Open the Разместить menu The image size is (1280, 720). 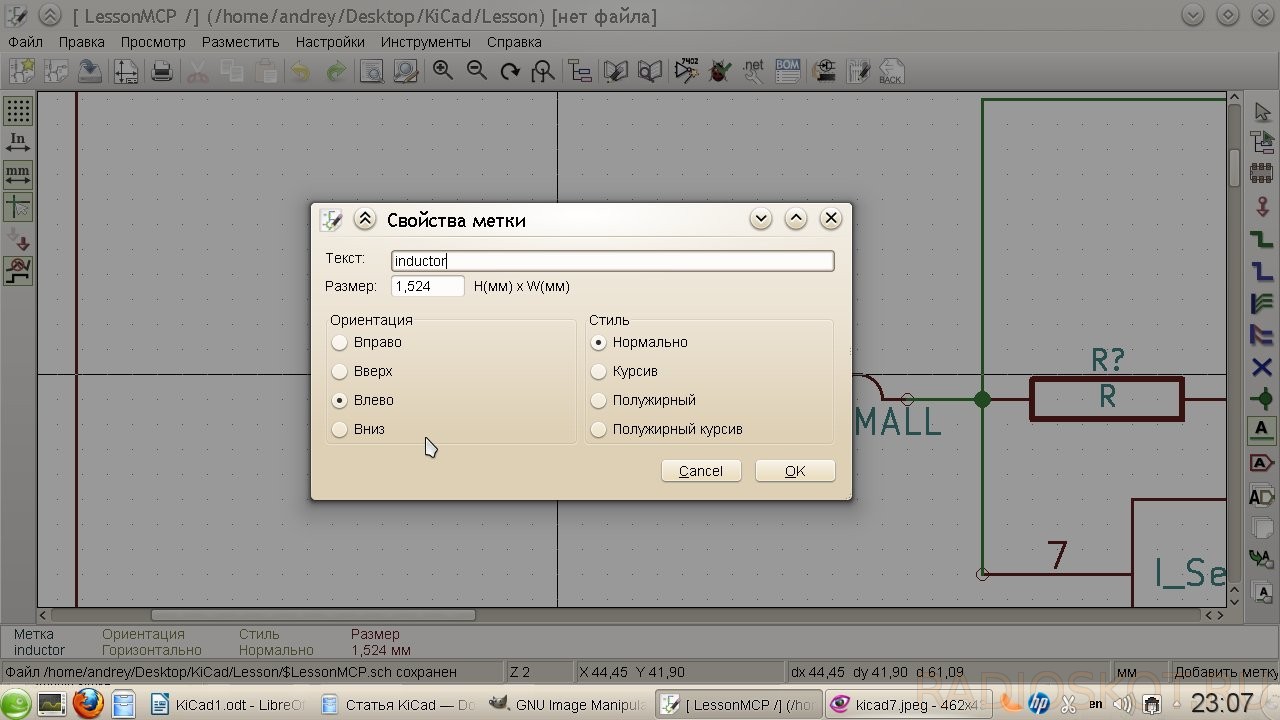coord(240,42)
